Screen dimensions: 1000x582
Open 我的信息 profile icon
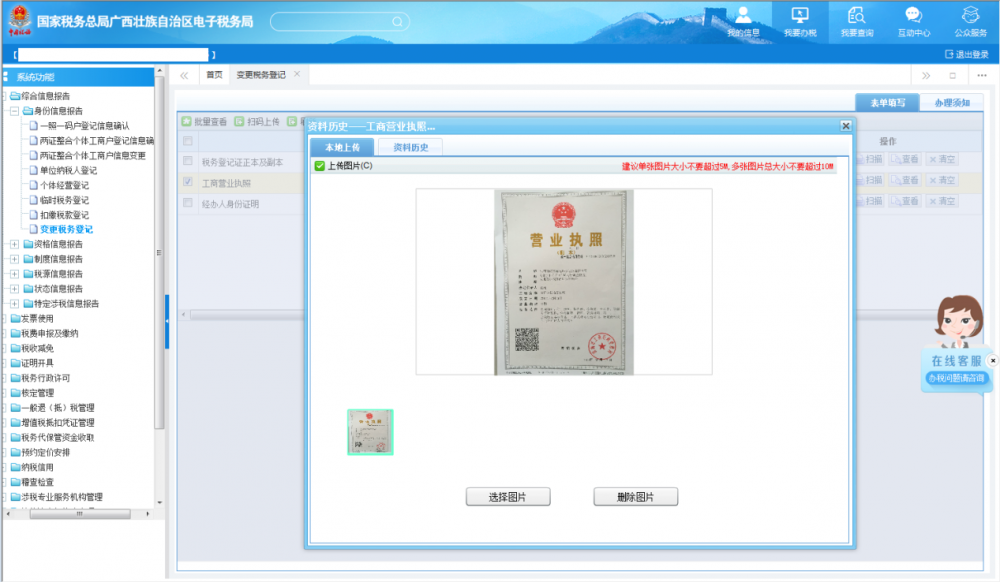tap(743, 15)
